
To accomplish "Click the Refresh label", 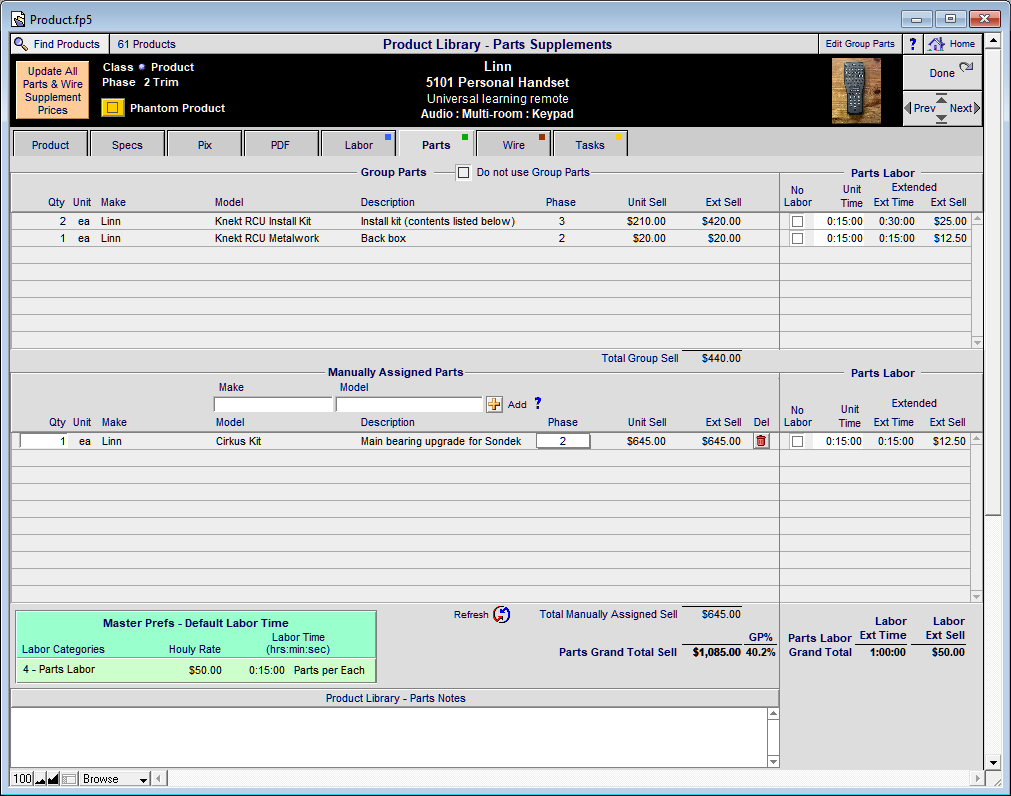I will coord(471,614).
